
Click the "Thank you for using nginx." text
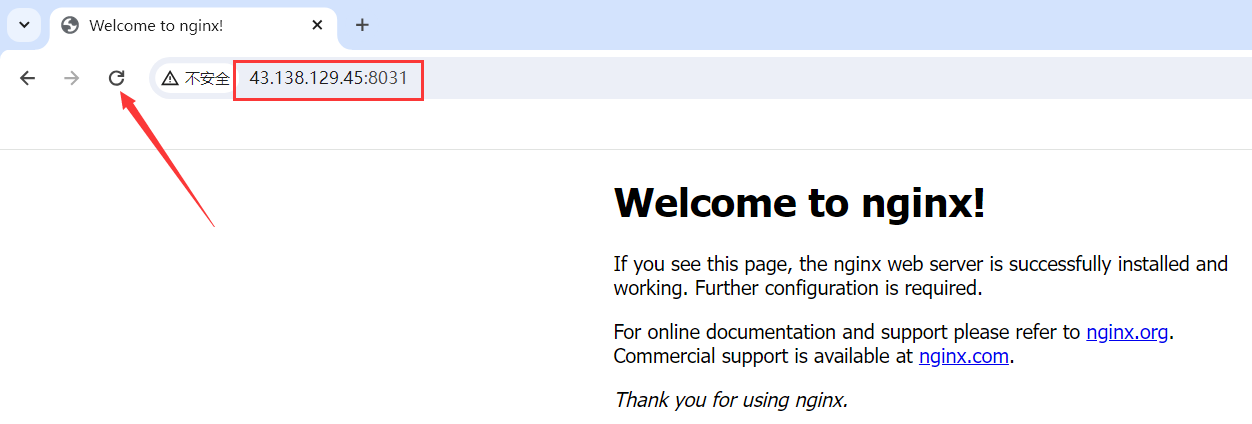click(731, 400)
